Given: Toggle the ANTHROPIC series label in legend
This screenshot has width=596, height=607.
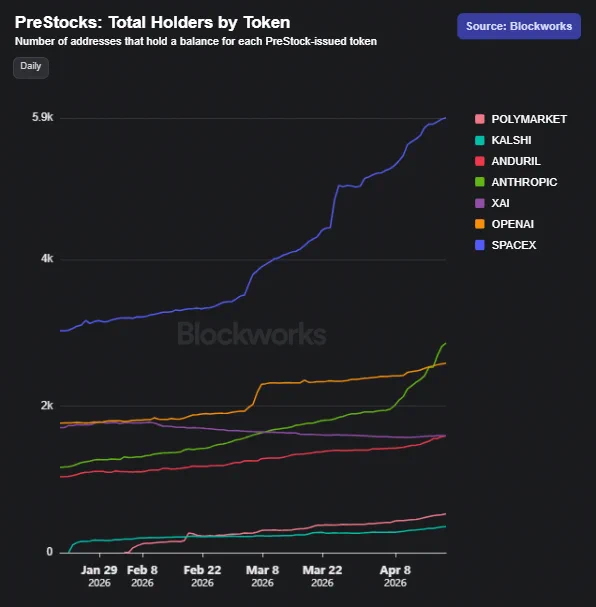Looking at the screenshot, I should click(x=524, y=182).
